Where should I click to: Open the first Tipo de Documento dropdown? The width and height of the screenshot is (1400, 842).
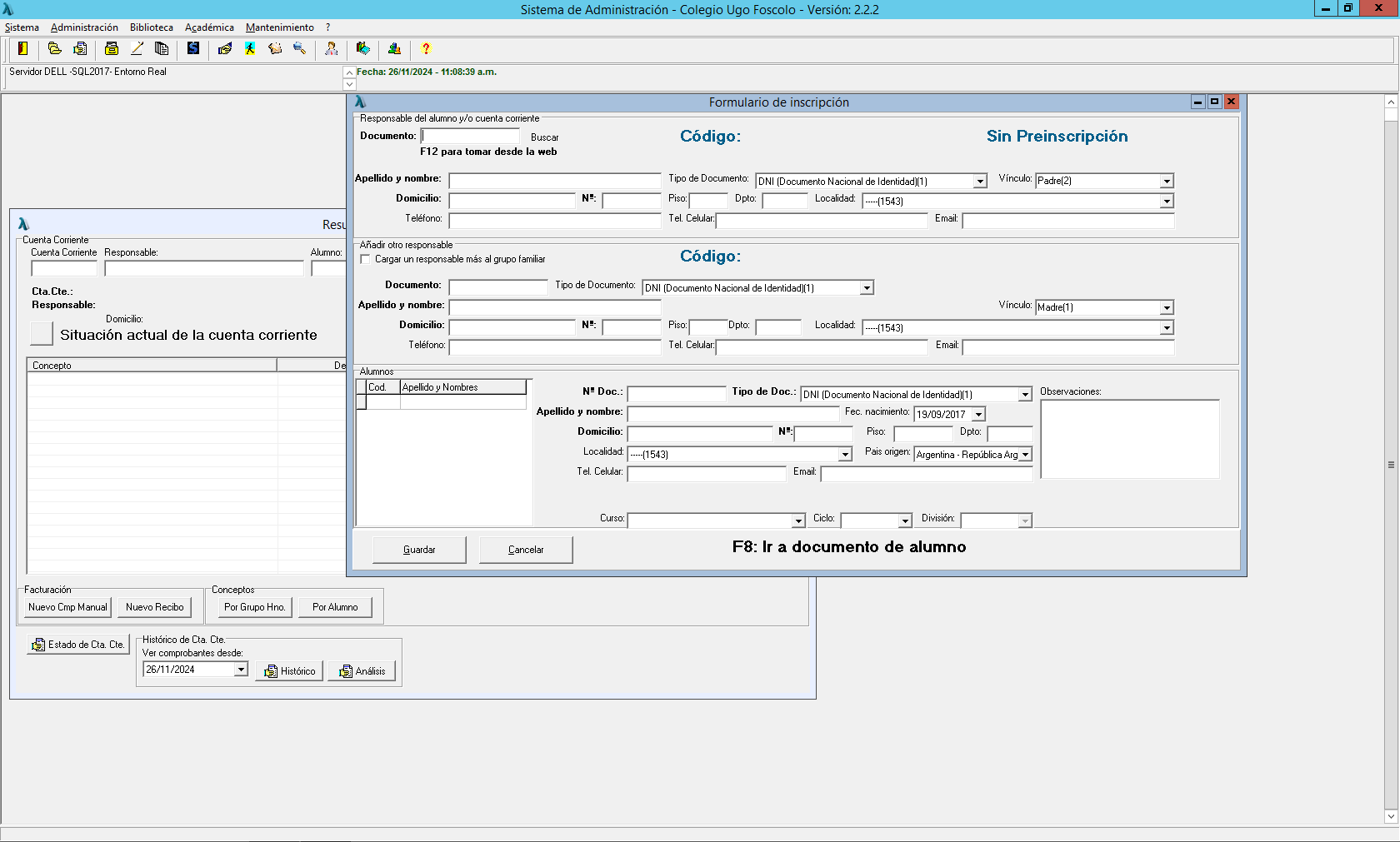tap(980, 181)
